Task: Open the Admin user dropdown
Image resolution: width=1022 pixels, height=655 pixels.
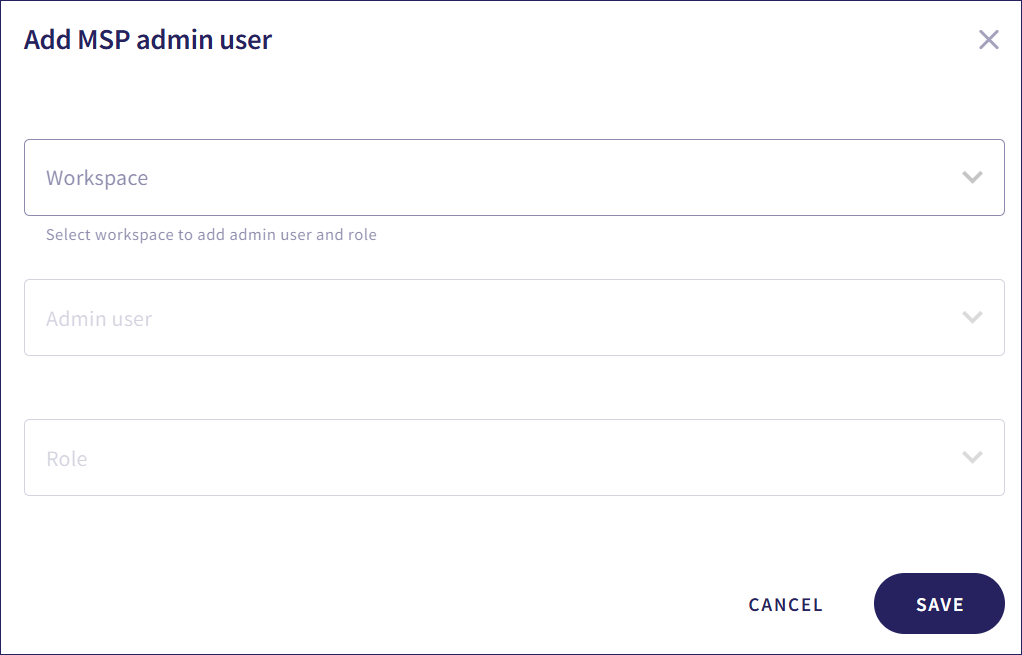Action: [514, 318]
